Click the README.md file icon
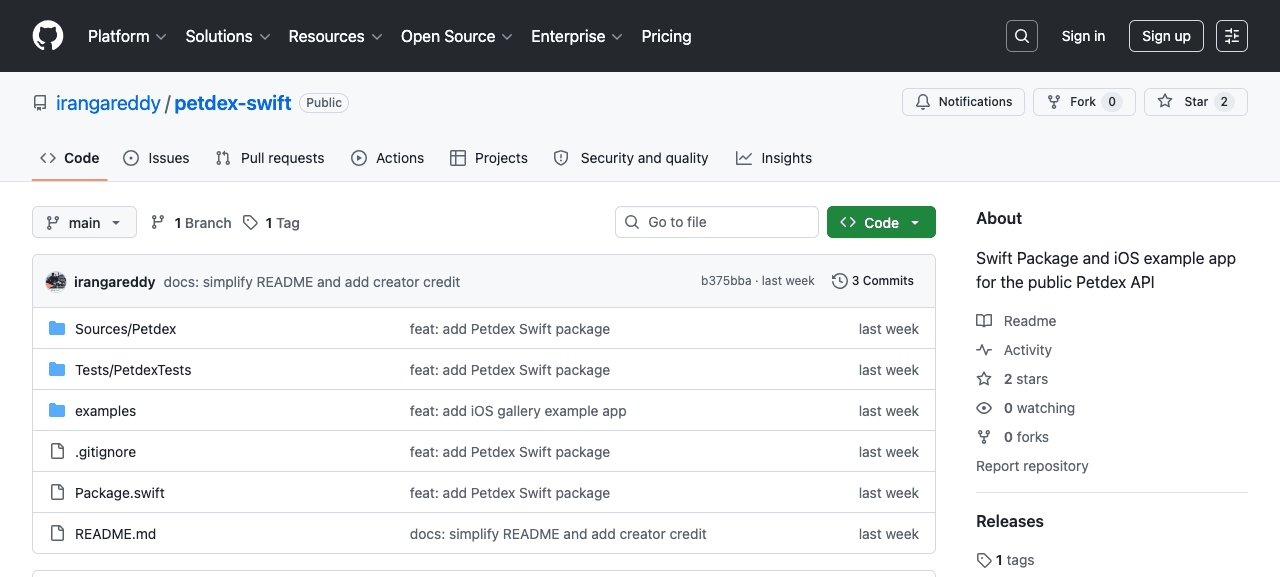 pyautogui.click(x=57, y=534)
